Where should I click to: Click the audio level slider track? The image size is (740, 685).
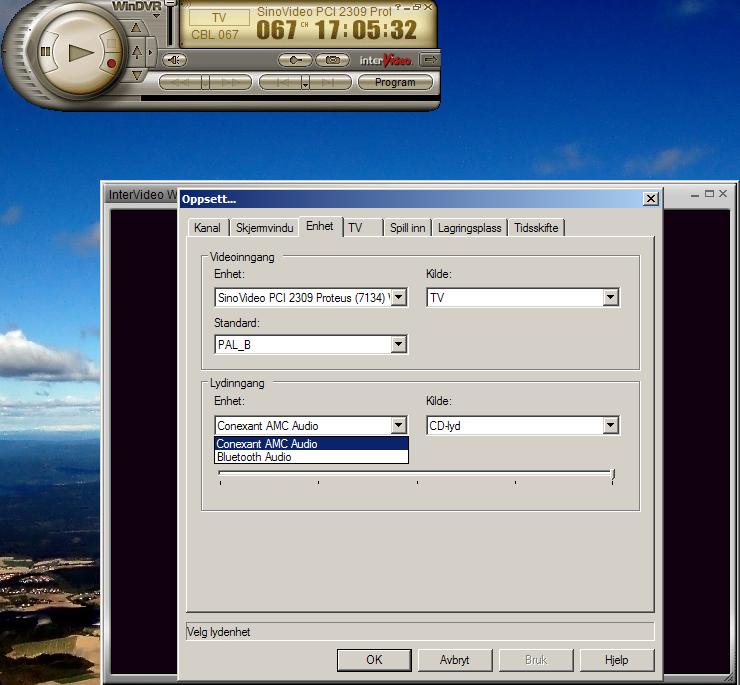click(x=415, y=472)
